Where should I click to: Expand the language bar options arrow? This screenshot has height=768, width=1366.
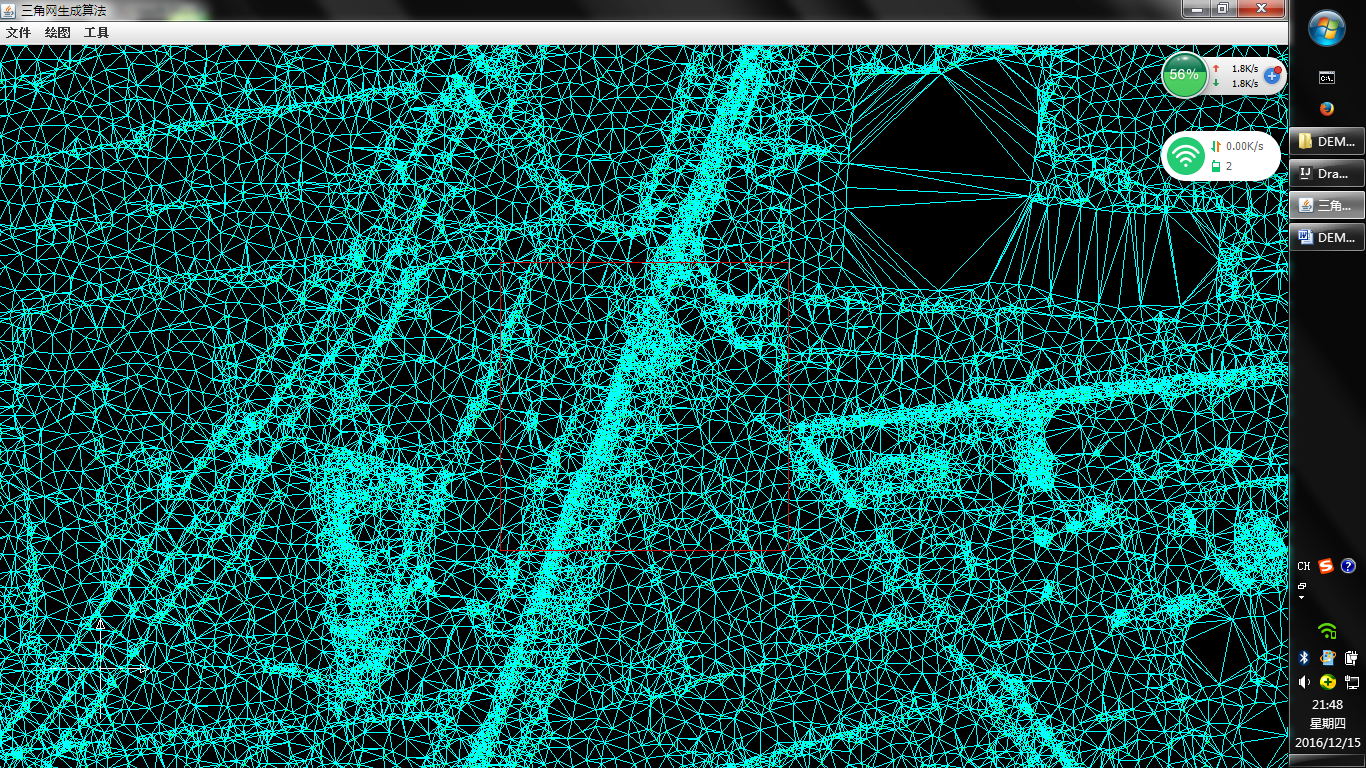coord(1302,598)
